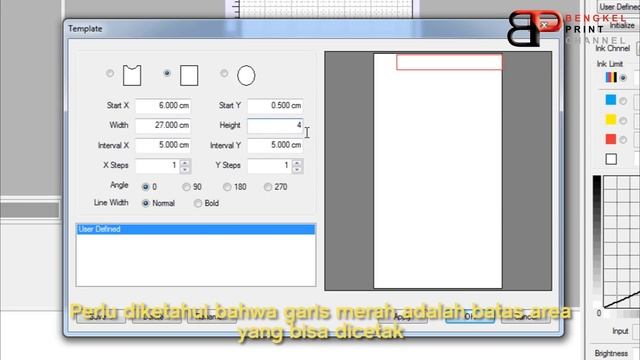Click the cyan color swatch
Screen dimensions: 640x360
[611, 100]
